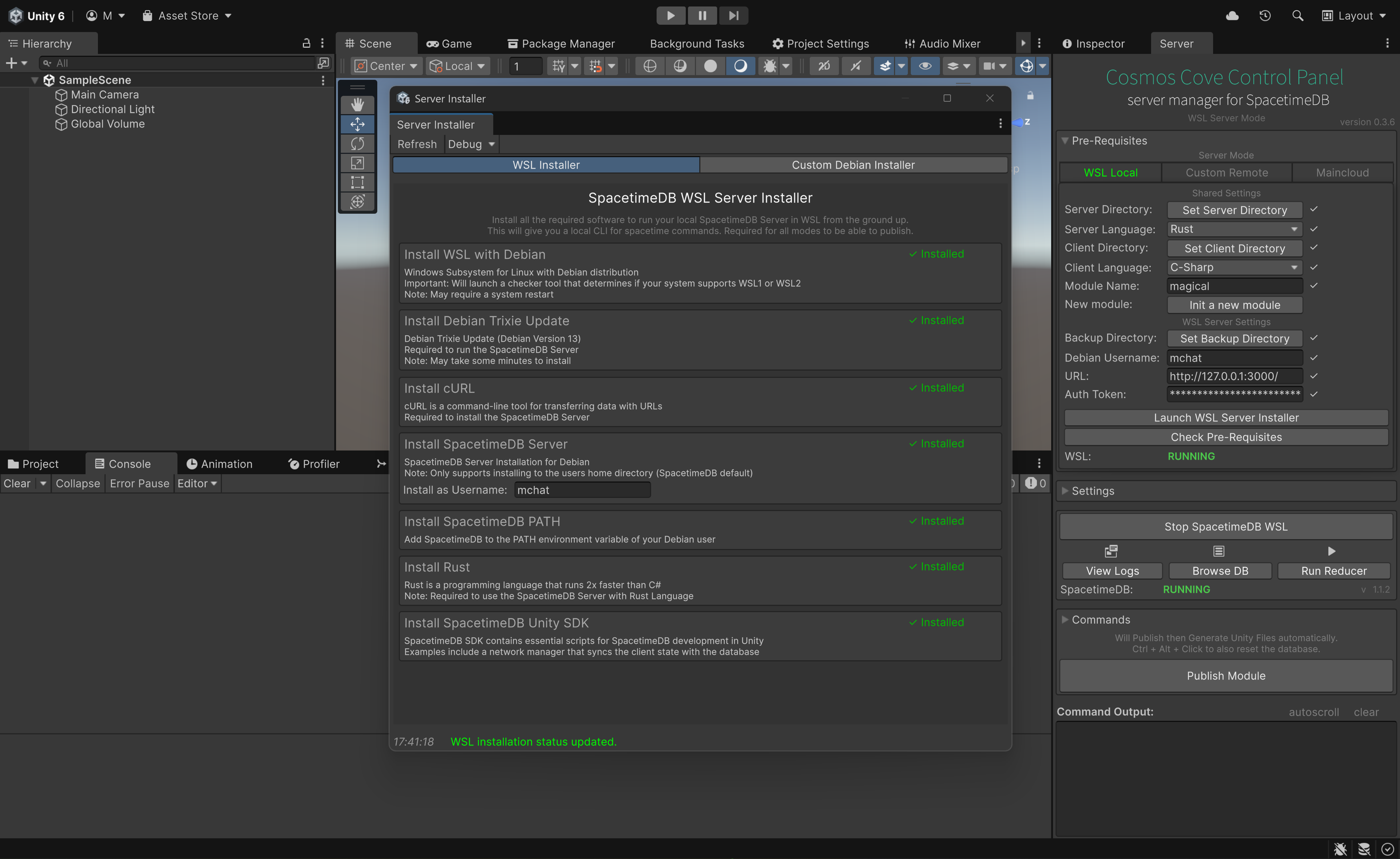Screen dimensions: 1400x859
Task: Click the Browse DB list icon
Action: [x=1219, y=551]
